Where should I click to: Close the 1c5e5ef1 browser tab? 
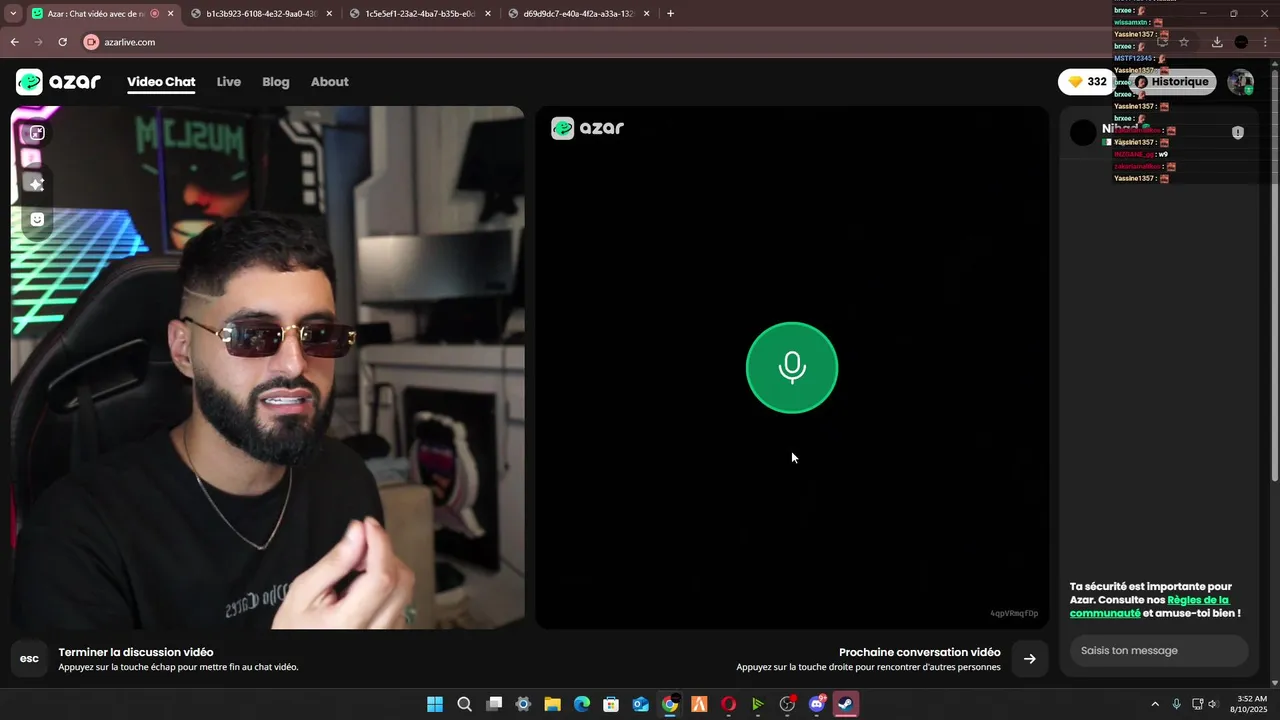click(488, 14)
